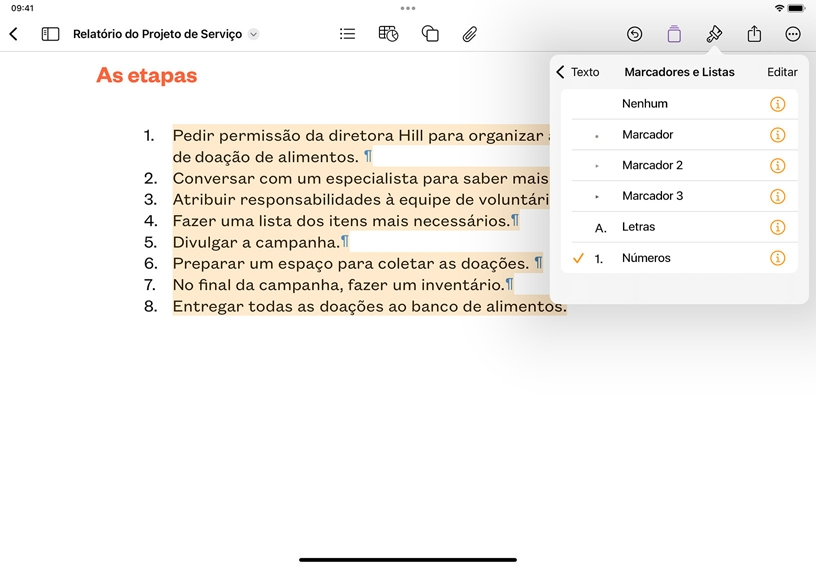Open the shapes insert icon
This screenshot has height=567, width=816.
tap(430, 34)
